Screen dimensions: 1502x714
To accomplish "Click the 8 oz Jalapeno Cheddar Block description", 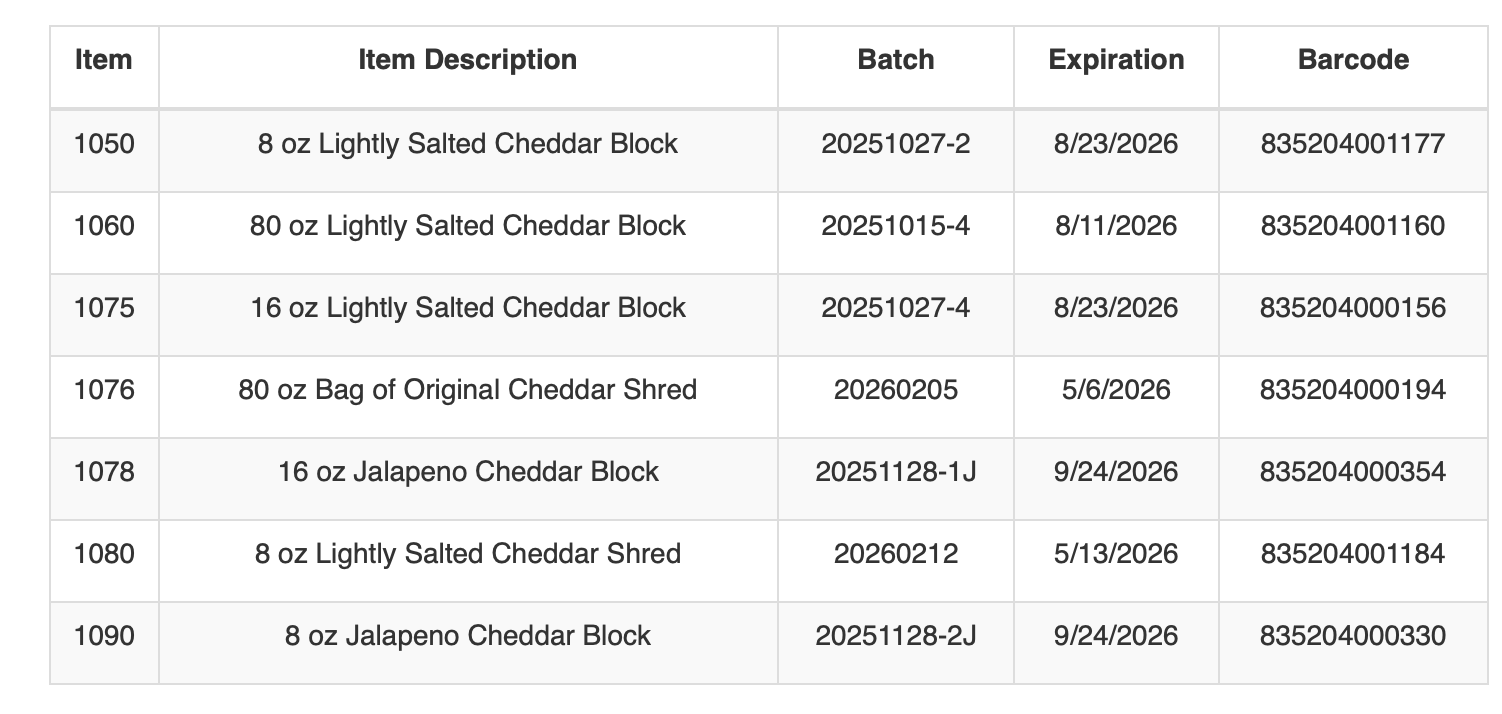I will point(467,636).
